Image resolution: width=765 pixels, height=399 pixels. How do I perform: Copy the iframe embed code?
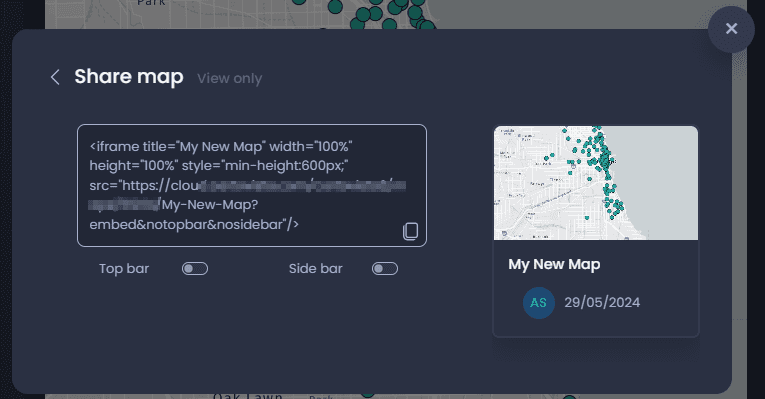[410, 231]
